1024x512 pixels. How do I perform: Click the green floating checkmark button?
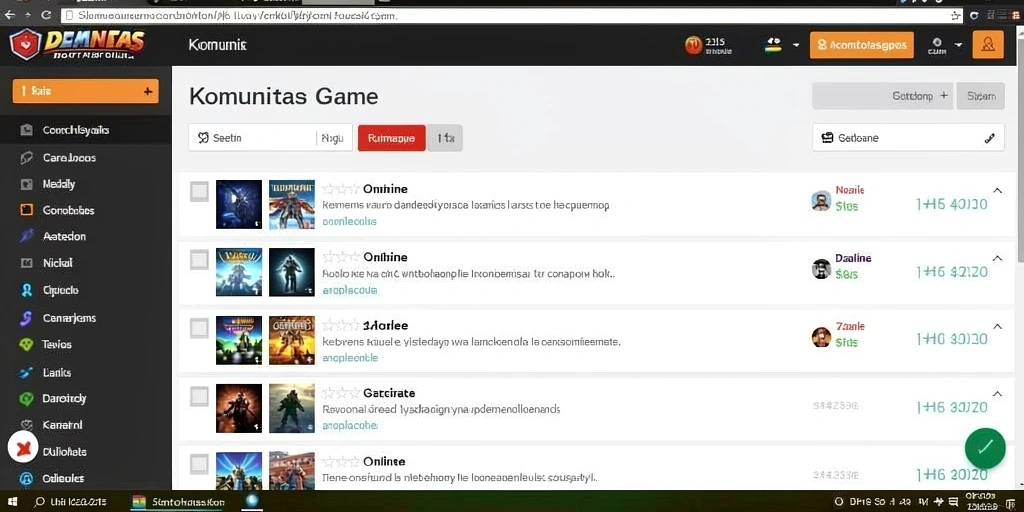tap(985, 448)
